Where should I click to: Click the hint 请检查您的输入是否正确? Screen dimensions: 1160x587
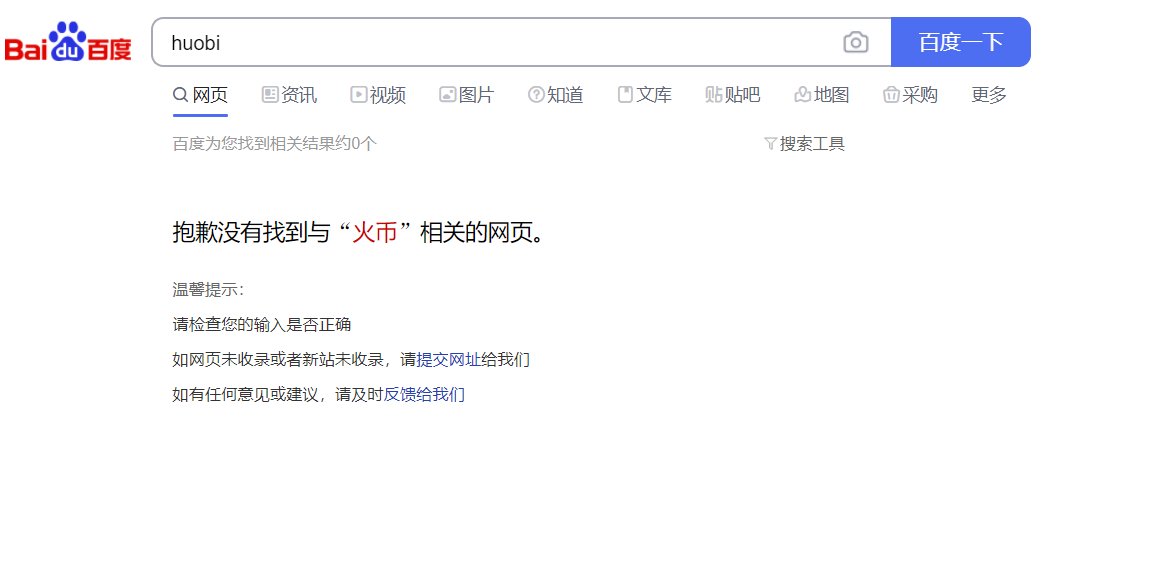(262, 324)
